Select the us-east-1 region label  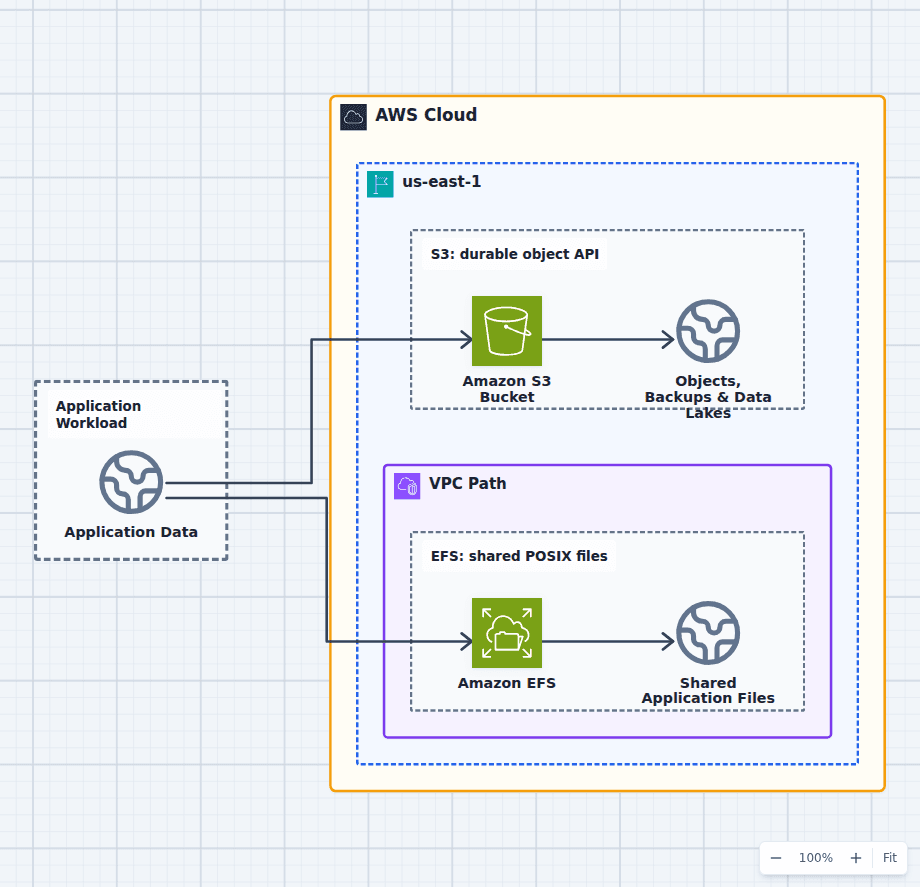tap(441, 182)
